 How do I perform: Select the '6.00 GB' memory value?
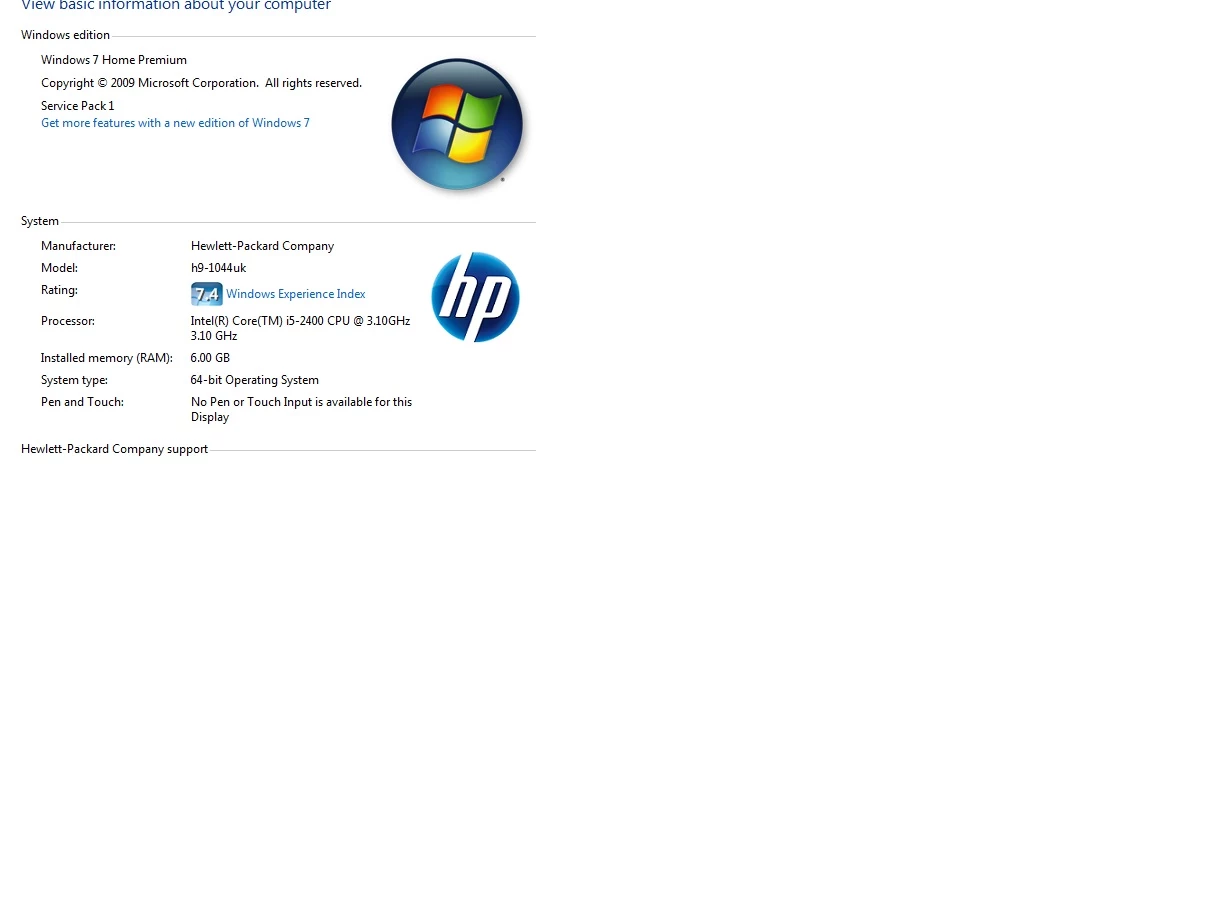click(x=210, y=358)
